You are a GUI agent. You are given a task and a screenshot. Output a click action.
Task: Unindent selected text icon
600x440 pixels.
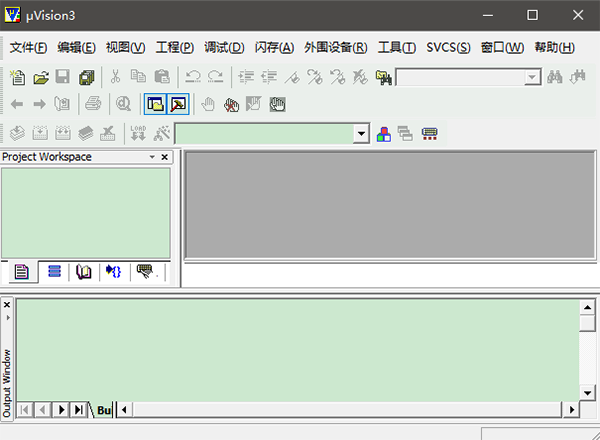269,77
